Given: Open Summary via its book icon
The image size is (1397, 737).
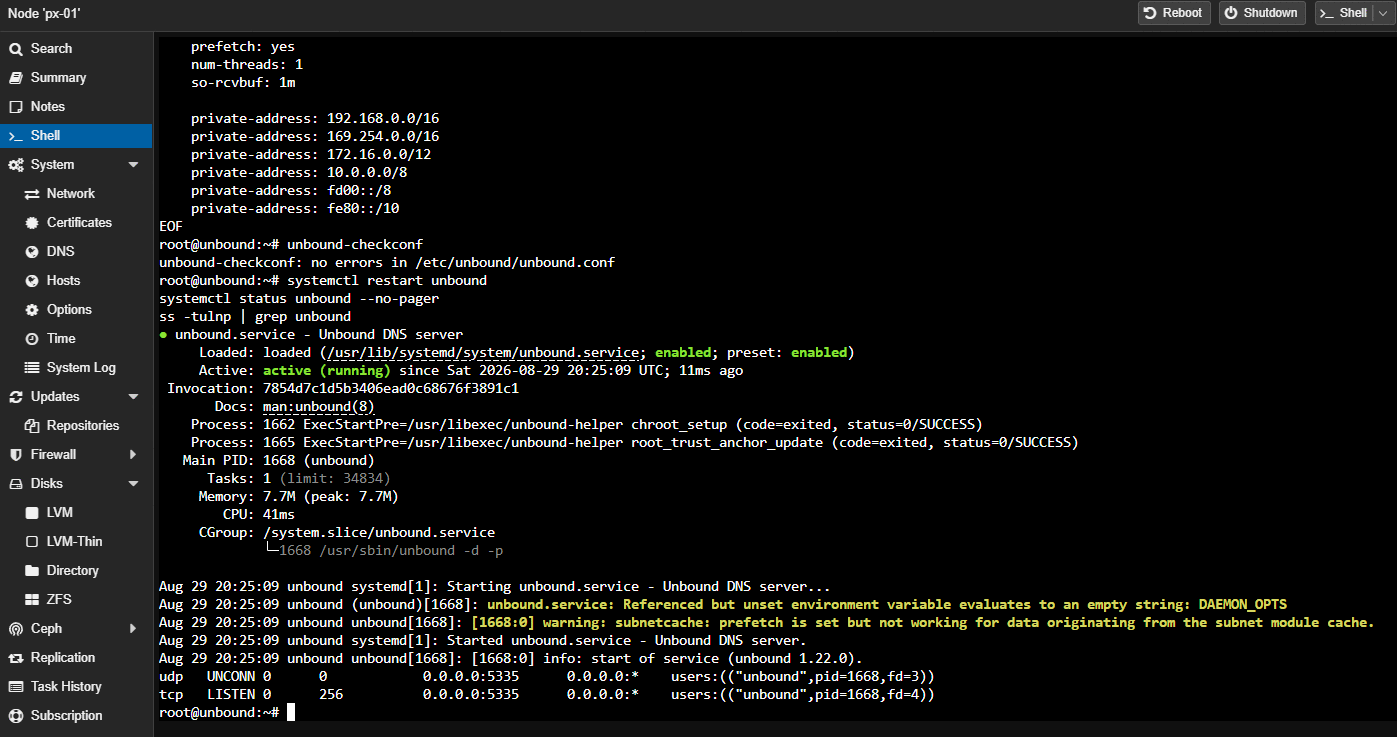Looking at the screenshot, I should click(x=15, y=77).
